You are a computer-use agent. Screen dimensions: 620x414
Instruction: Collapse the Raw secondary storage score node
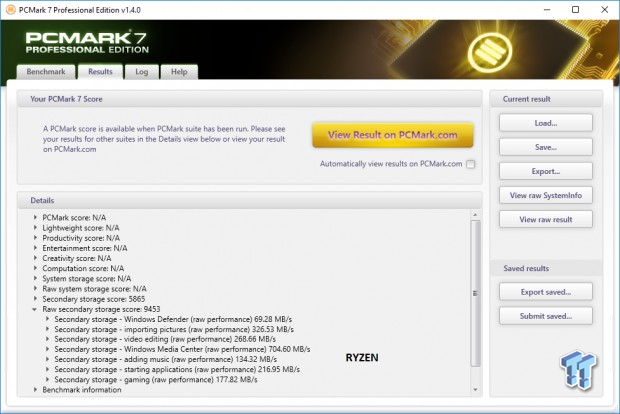point(36,310)
